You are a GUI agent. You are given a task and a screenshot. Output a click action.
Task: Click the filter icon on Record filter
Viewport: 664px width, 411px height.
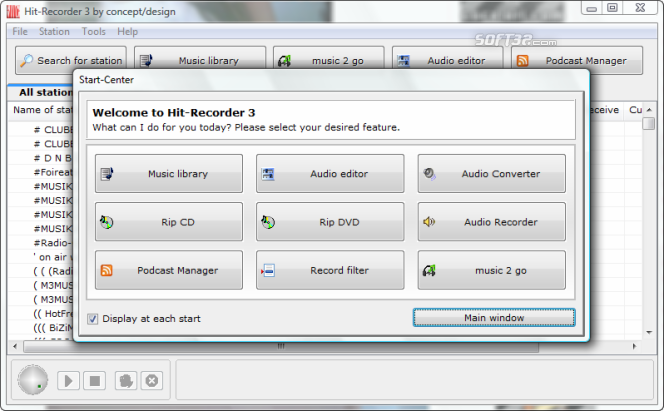click(268, 270)
